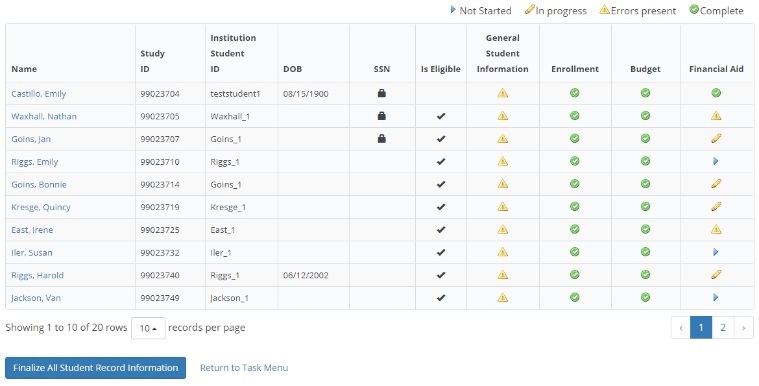
Task: Click SSN lock icon for Goins, Jan
Action: coord(381,139)
